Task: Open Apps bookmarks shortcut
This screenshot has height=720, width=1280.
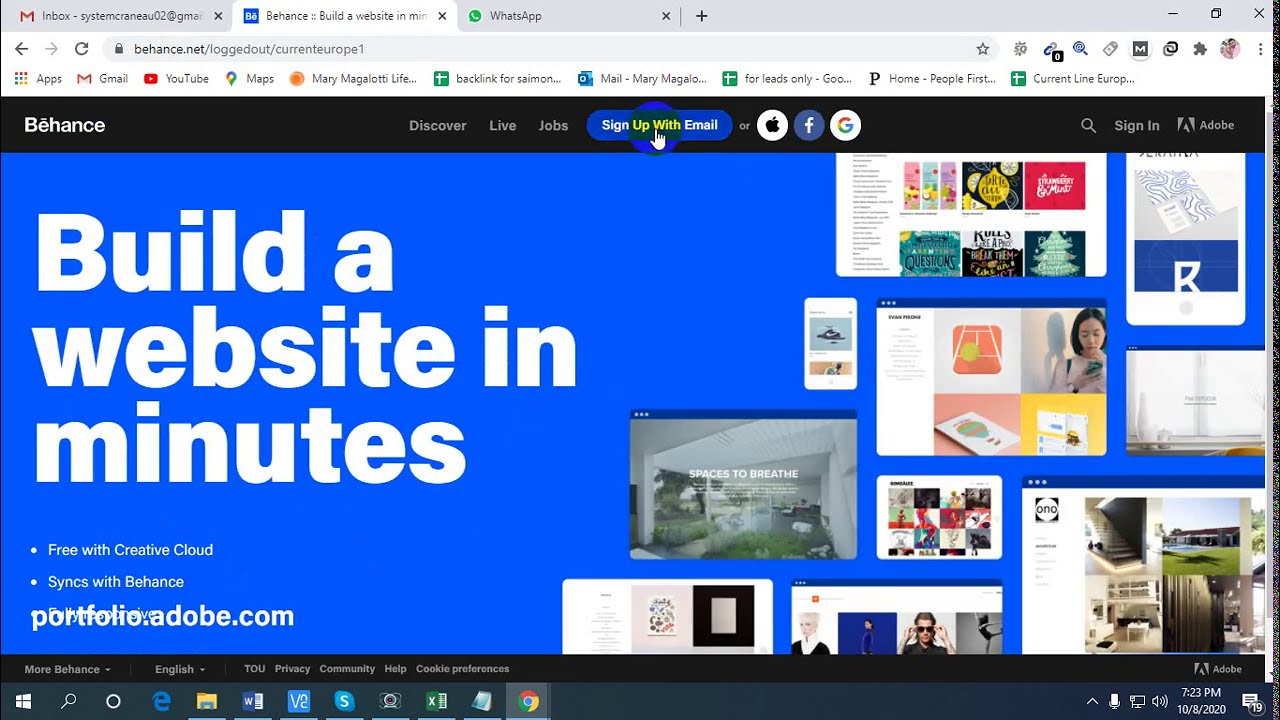Action: (x=38, y=78)
